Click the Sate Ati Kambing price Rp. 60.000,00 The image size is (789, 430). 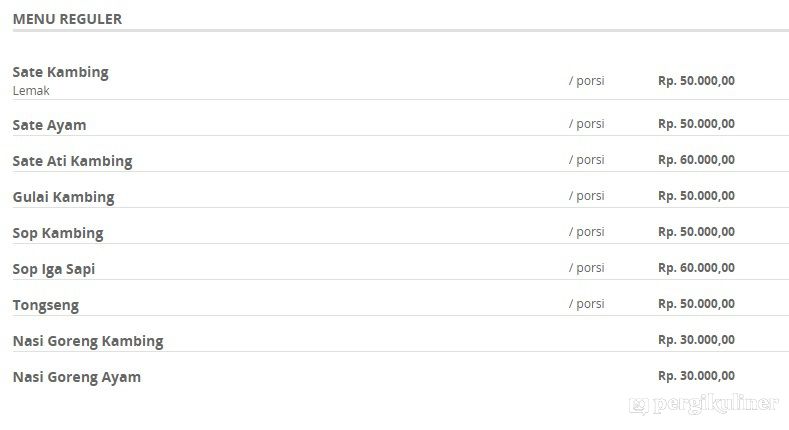696,160
